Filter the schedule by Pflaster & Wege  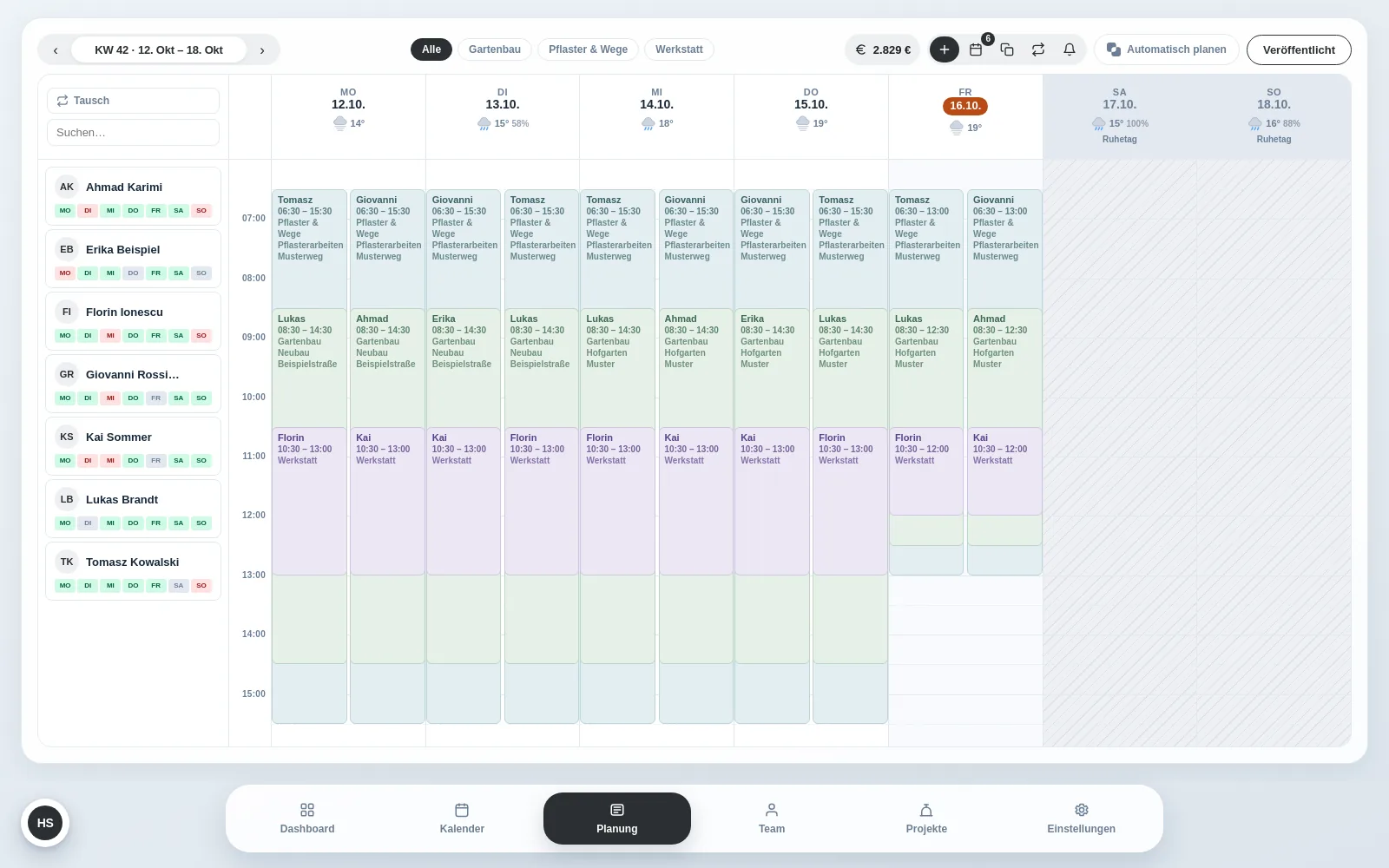[x=589, y=49]
